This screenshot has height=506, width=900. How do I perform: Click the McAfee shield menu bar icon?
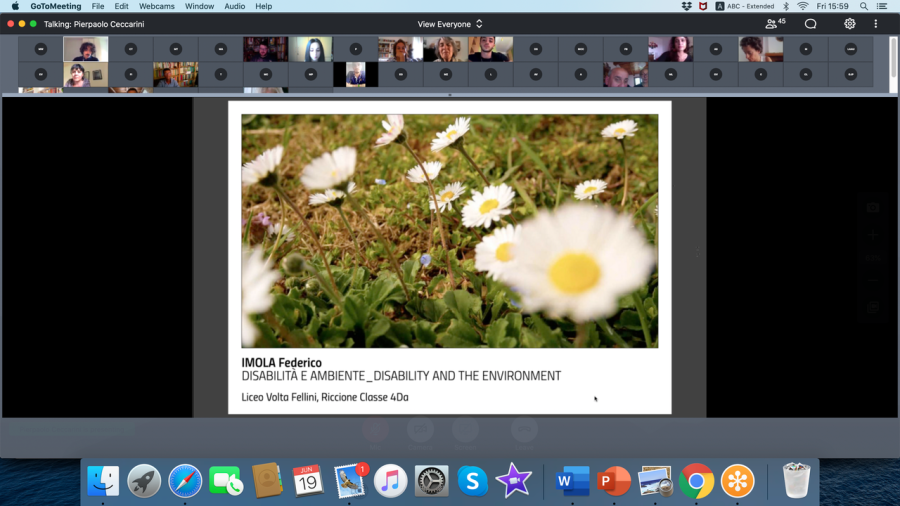coord(703,6)
